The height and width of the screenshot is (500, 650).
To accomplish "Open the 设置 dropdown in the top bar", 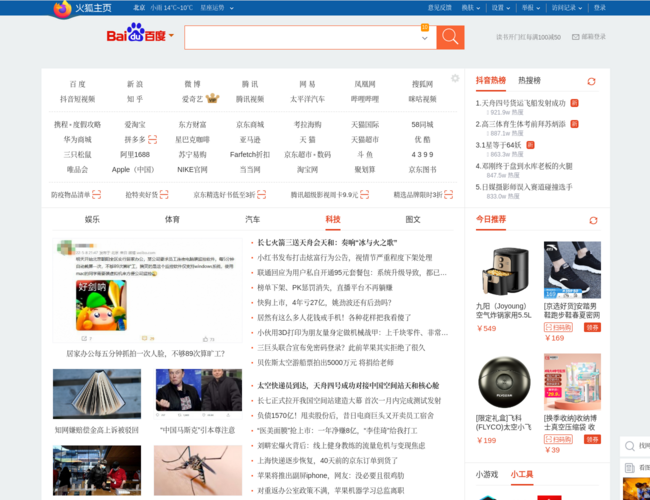I will 501,8.
